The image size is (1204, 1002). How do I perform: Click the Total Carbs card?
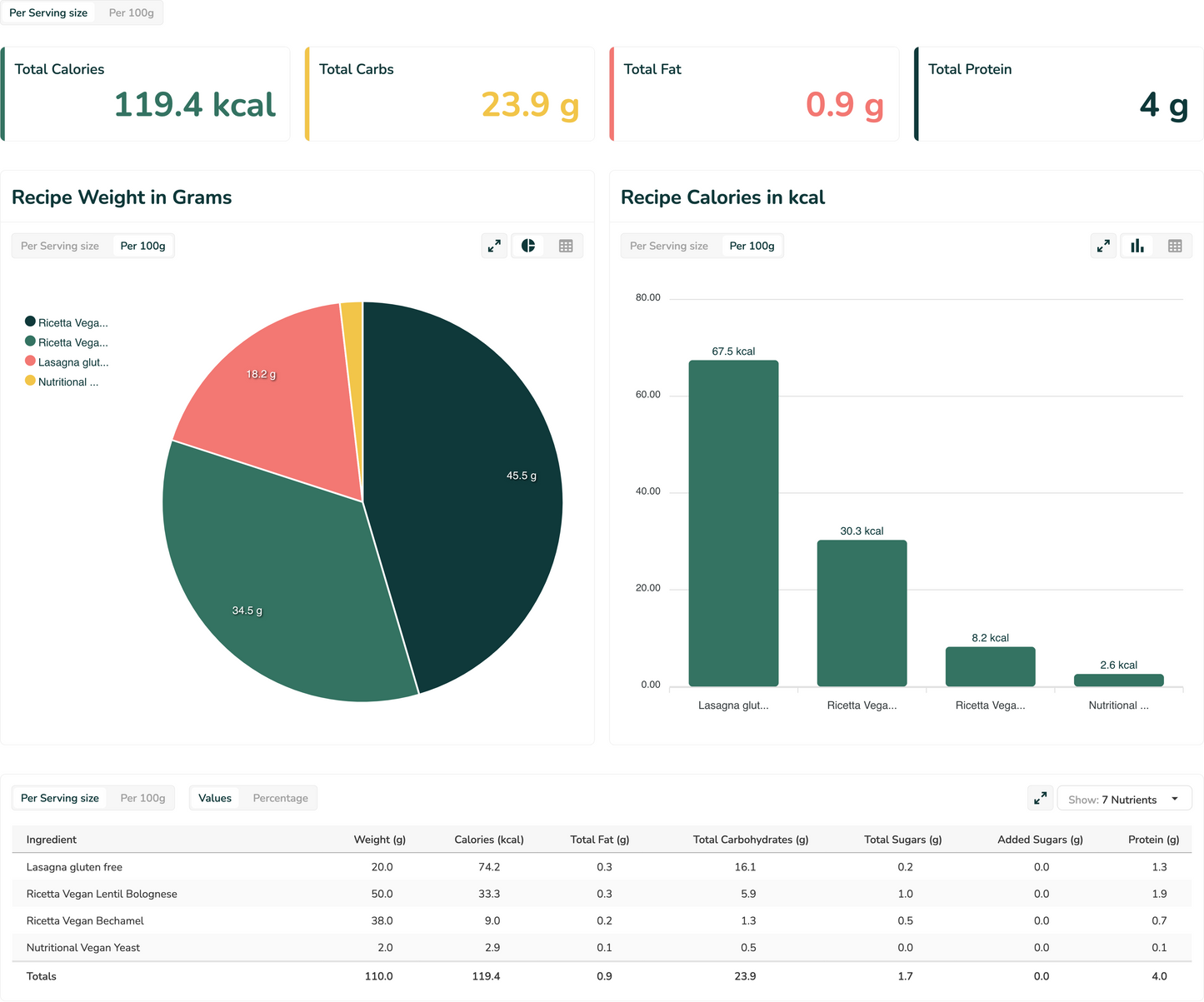pyautogui.click(x=450, y=94)
